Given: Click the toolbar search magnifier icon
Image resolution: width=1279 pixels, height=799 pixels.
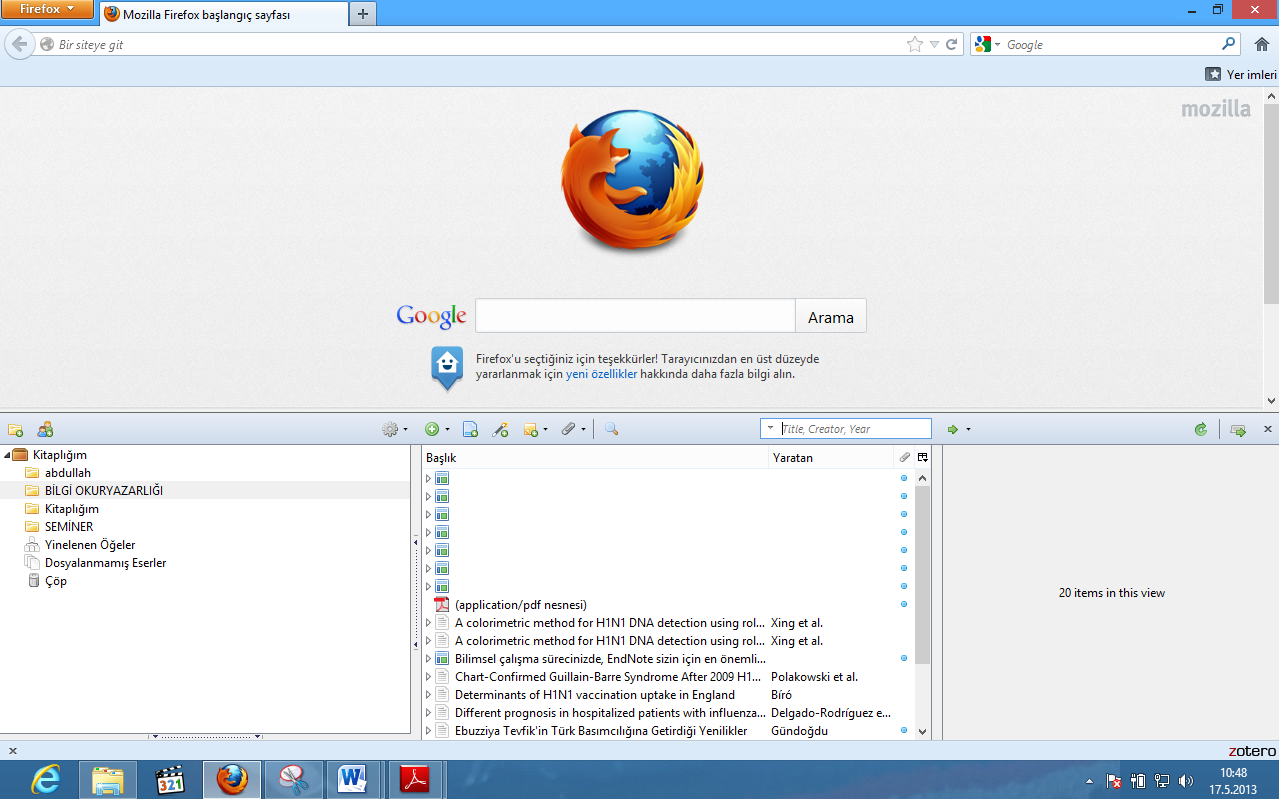Looking at the screenshot, I should (x=1229, y=45).
